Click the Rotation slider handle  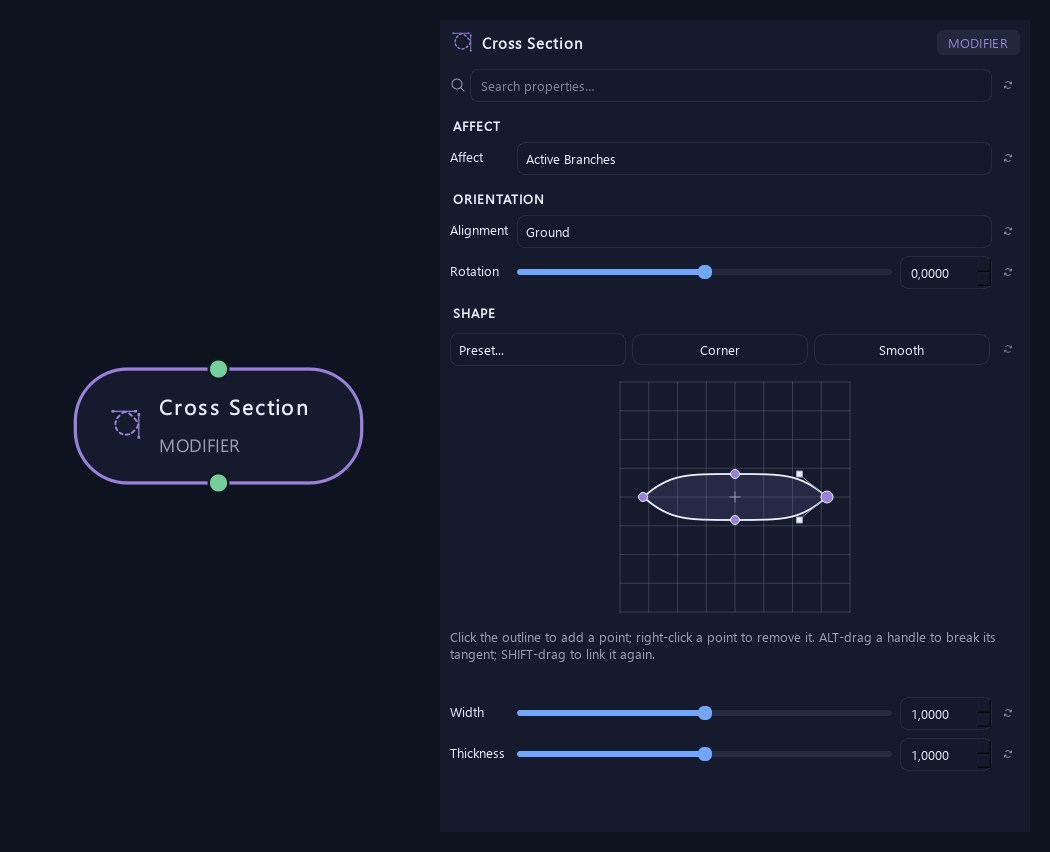[704, 272]
